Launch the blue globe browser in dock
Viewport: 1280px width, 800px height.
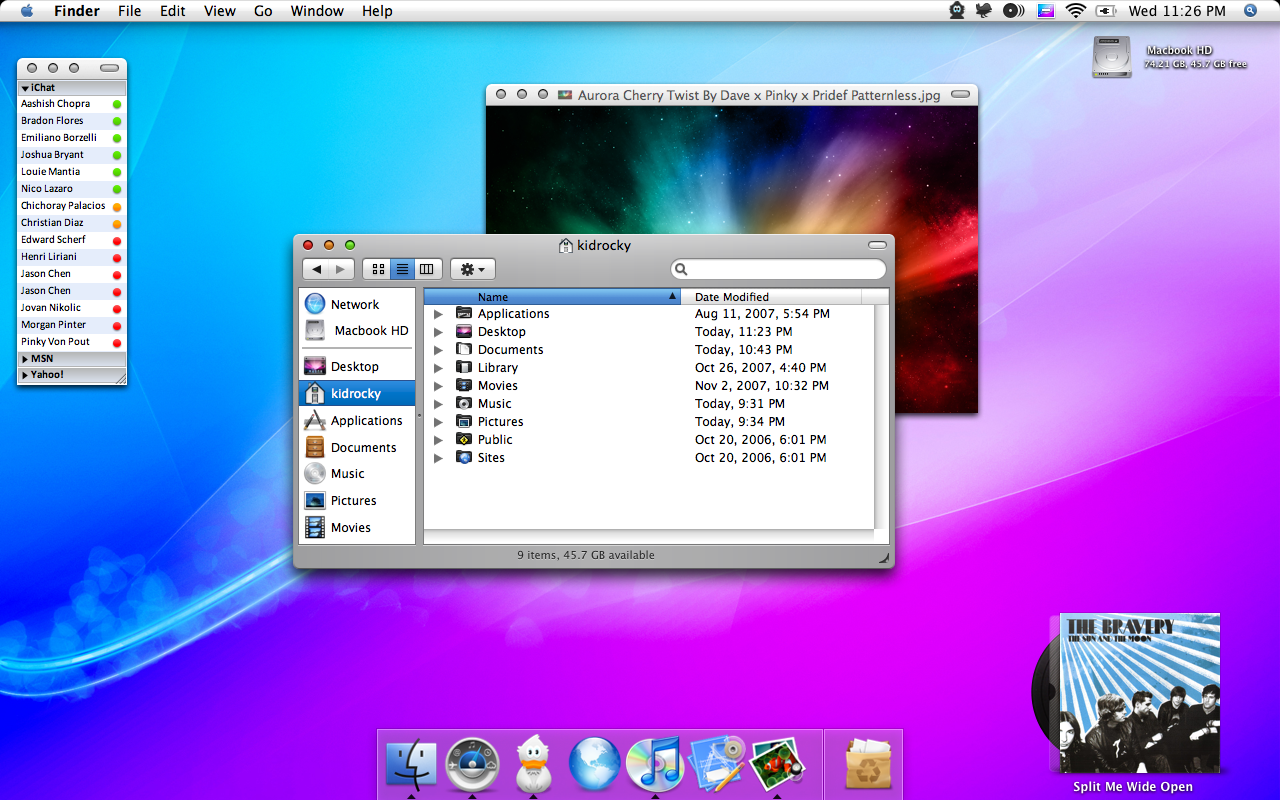pos(595,765)
